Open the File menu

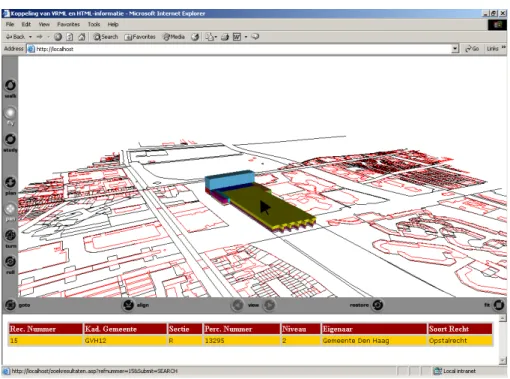point(10,24)
